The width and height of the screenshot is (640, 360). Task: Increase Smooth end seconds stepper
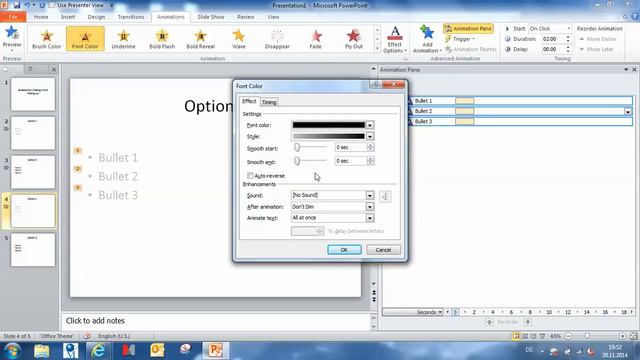coord(371,159)
